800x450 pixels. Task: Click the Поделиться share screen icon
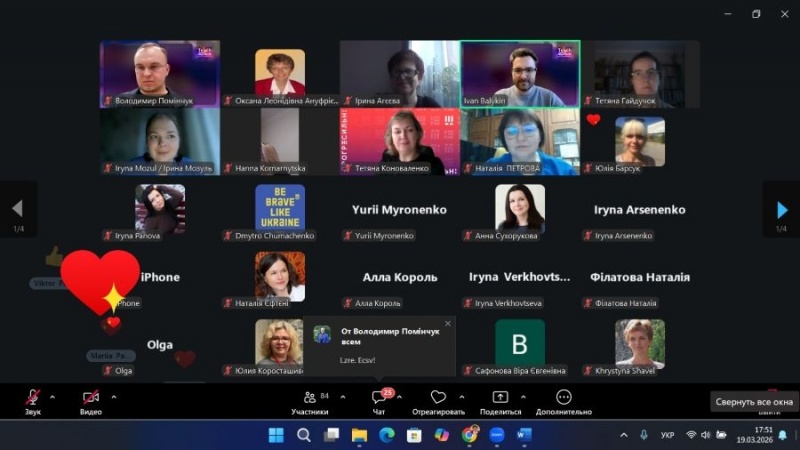pyautogui.click(x=500, y=398)
